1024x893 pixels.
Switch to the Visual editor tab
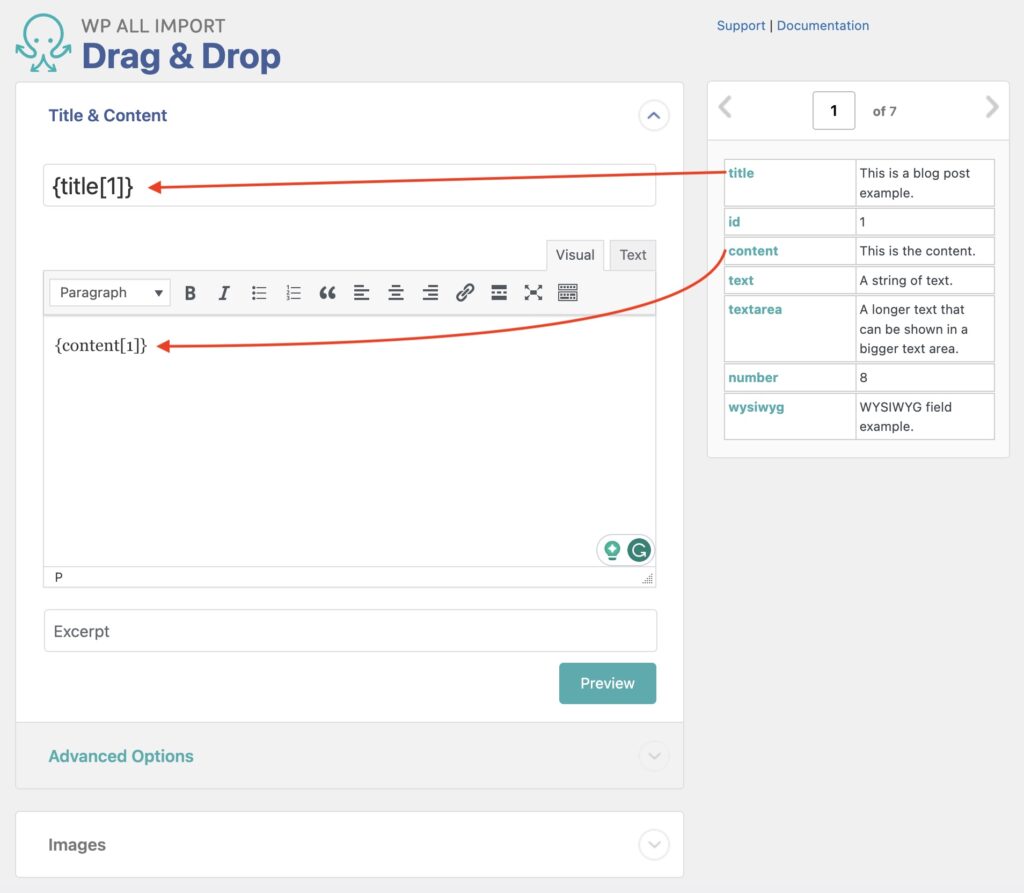[575, 255]
